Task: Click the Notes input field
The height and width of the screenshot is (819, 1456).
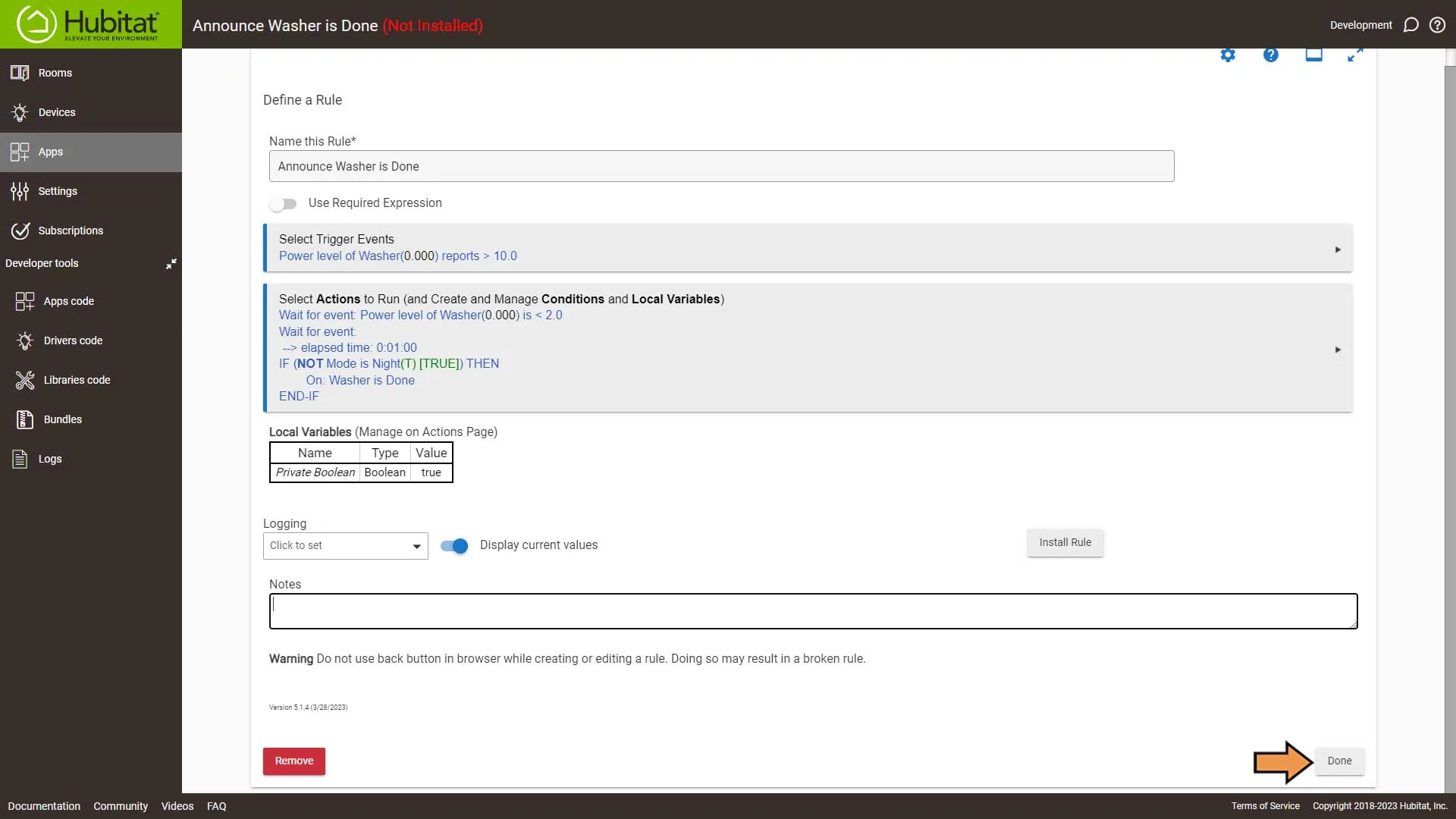Action: (x=813, y=610)
